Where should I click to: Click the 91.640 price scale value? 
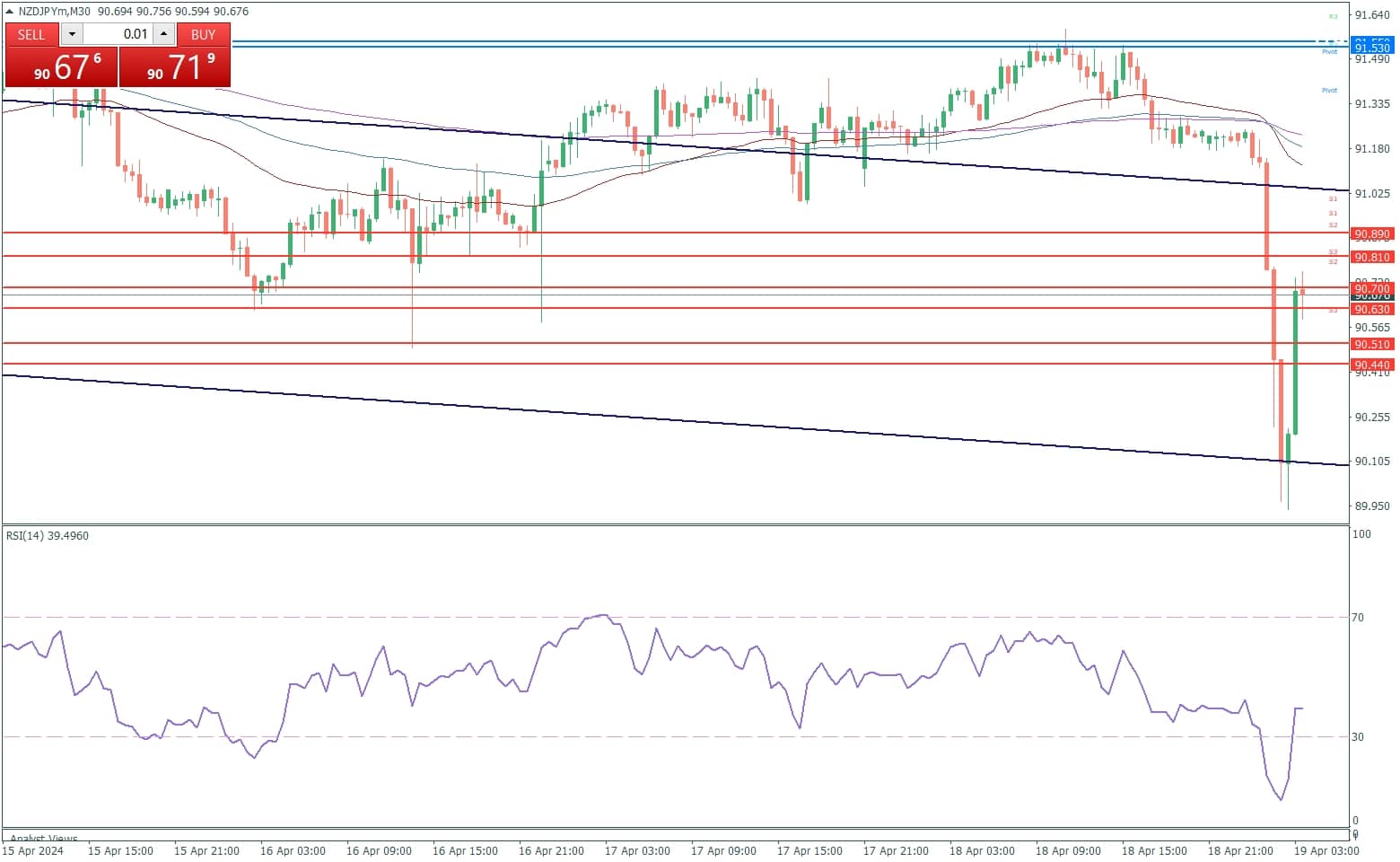coord(1372,14)
